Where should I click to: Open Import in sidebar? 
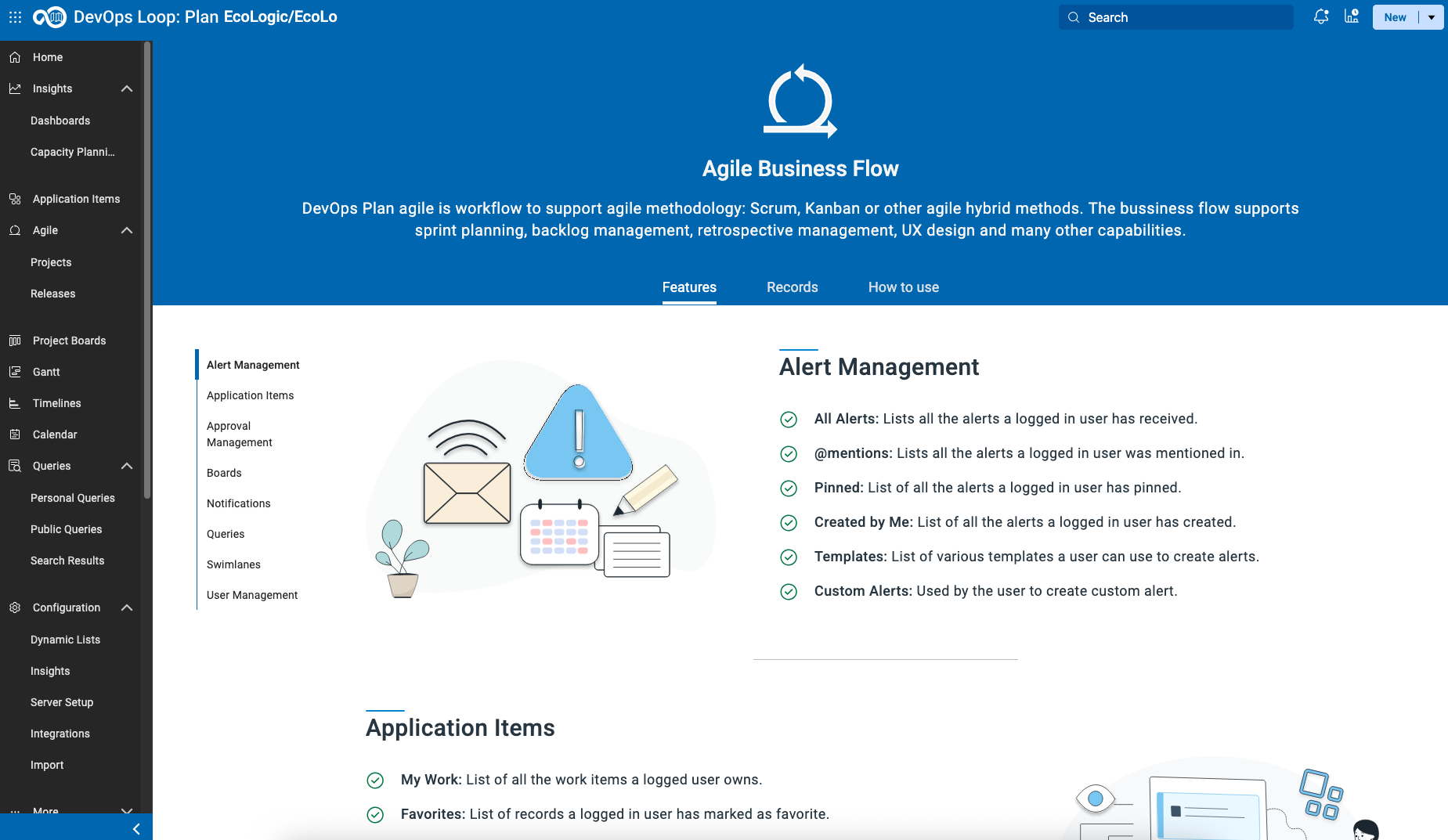(x=47, y=765)
